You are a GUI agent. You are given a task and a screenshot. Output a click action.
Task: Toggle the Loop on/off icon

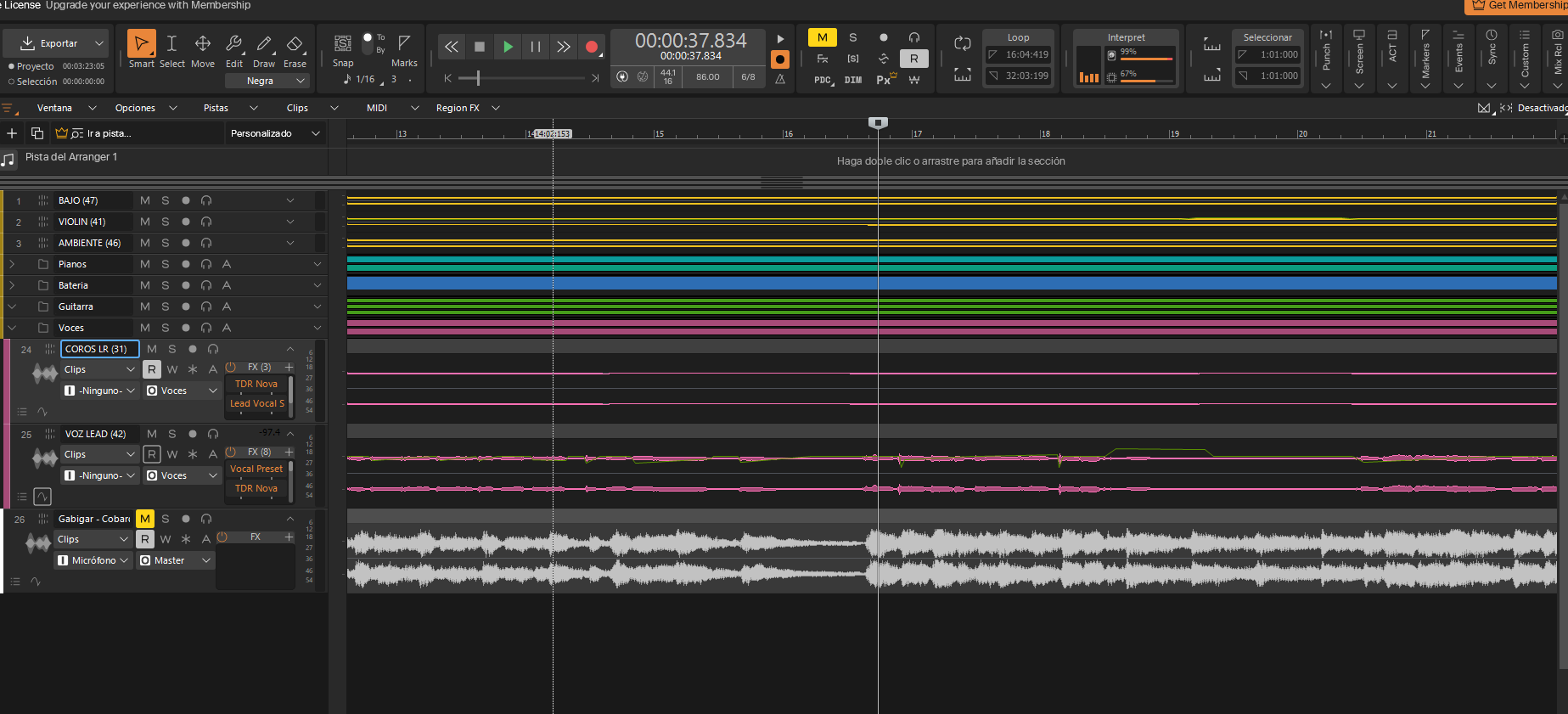pos(962,43)
